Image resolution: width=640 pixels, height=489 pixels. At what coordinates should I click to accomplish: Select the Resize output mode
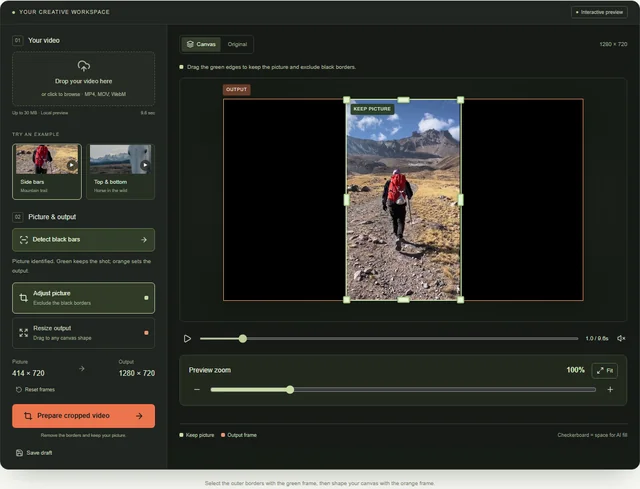(x=83, y=333)
